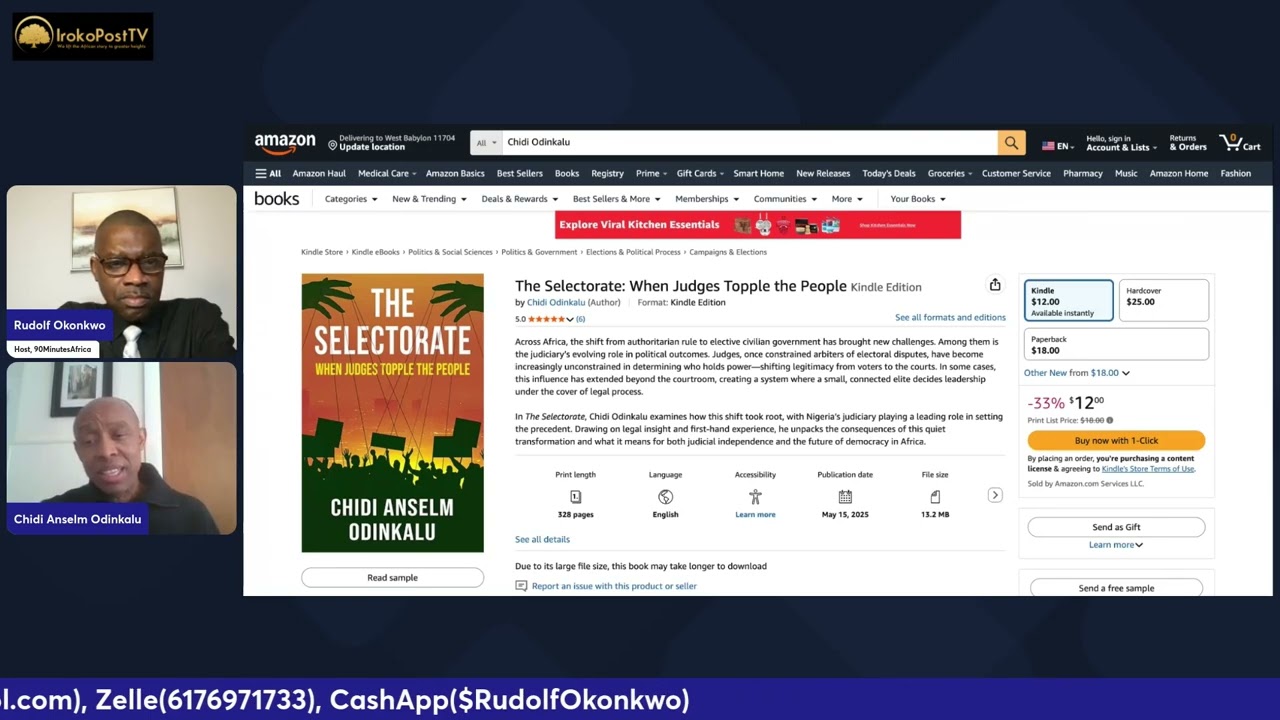The height and width of the screenshot is (720, 1280).
Task: Expand Learn more under Send as Gift
Action: click(1116, 545)
